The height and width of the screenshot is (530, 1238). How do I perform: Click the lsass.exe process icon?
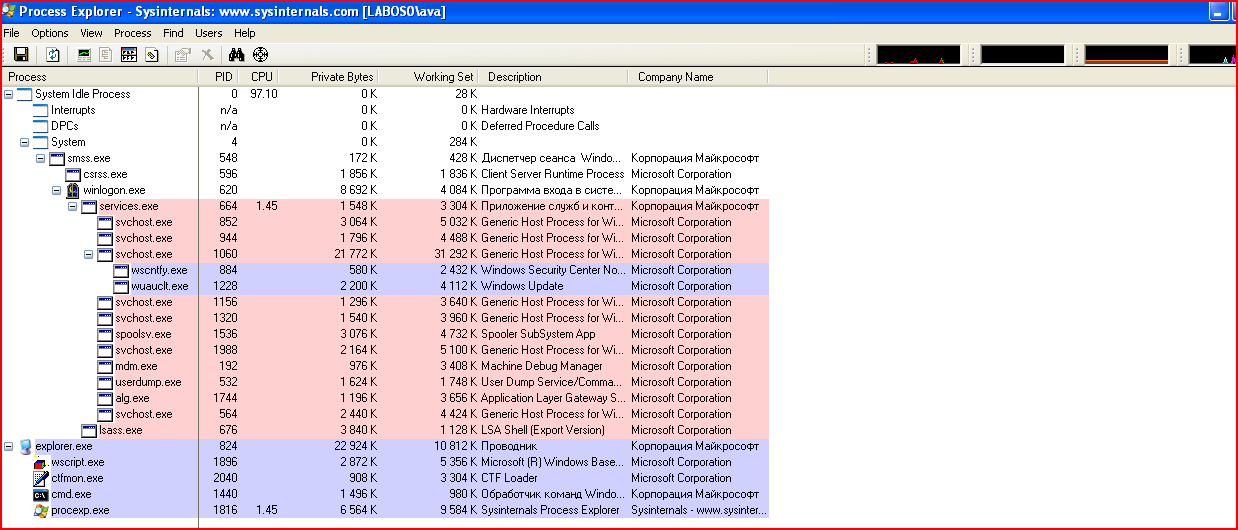(89, 430)
